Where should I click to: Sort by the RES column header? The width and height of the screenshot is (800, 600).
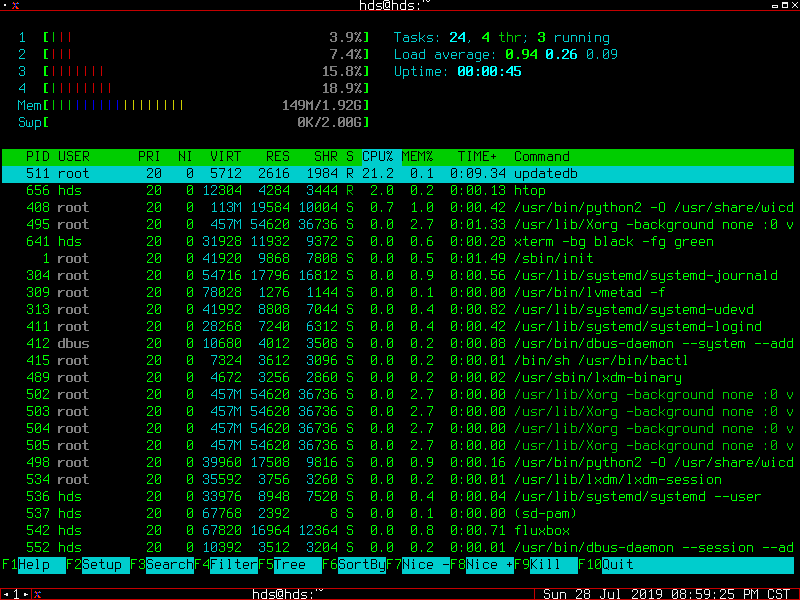coord(278,157)
